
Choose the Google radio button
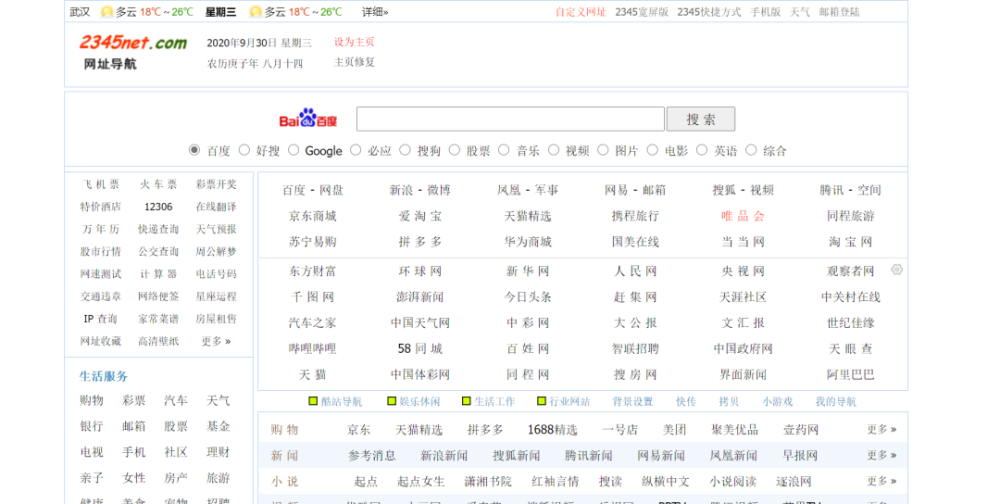click(x=293, y=150)
